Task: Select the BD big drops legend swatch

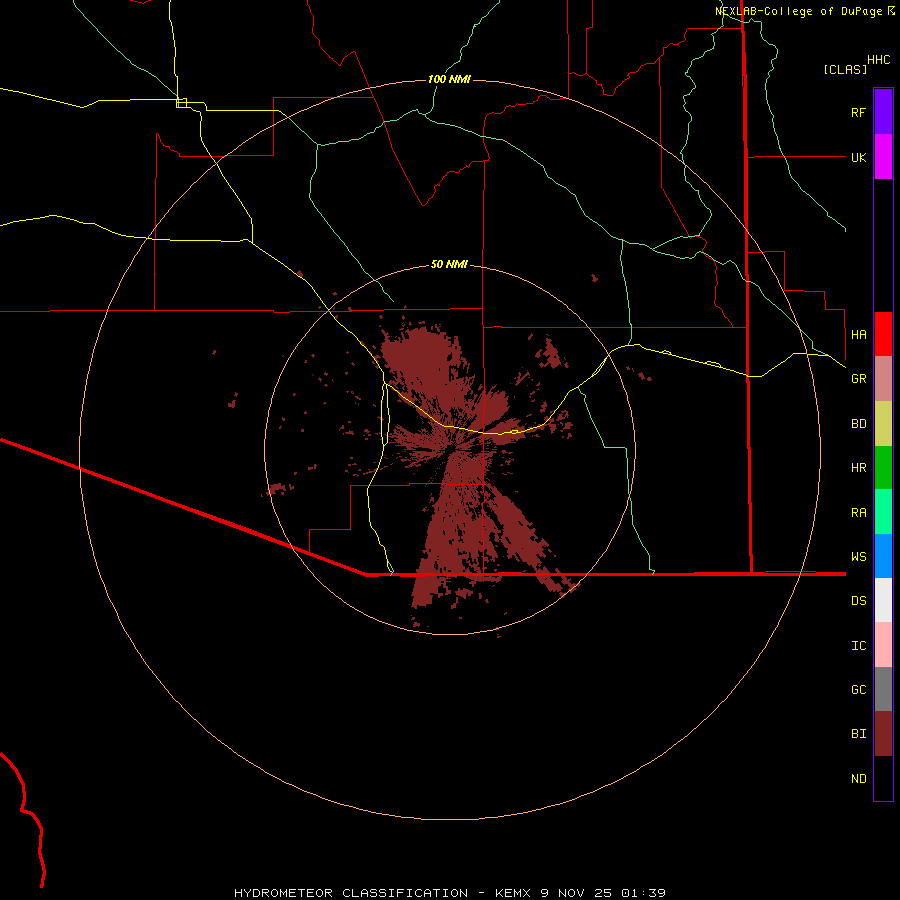Action: 883,424
